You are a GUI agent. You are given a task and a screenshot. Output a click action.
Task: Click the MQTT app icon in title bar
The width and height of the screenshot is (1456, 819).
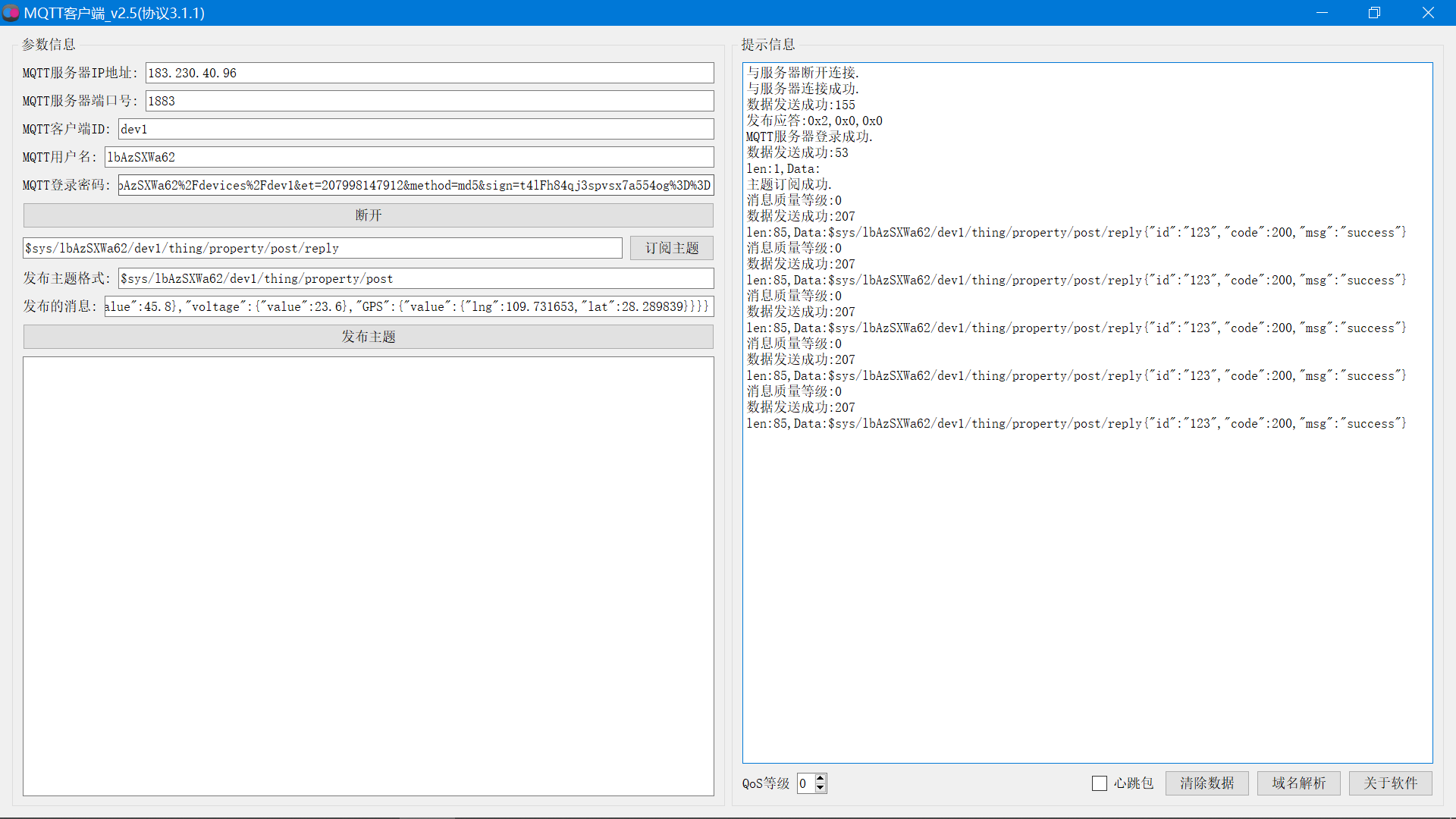click(11, 13)
